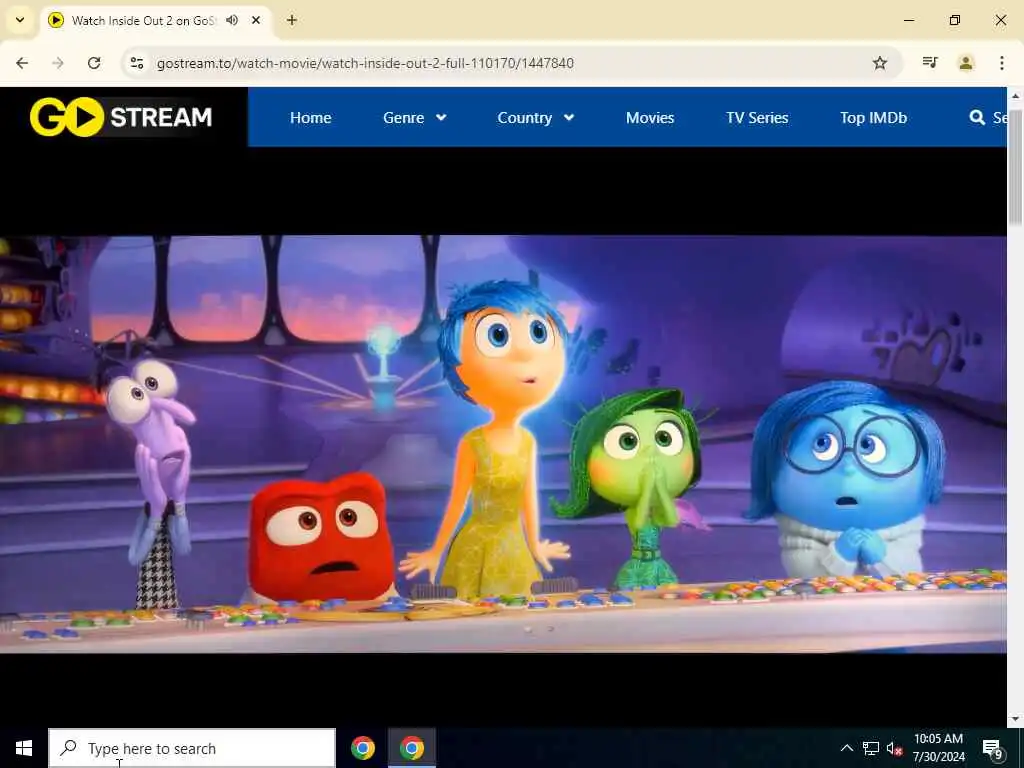Open the clock showing 10:05 AM
1024x768 pixels.
coord(938,748)
